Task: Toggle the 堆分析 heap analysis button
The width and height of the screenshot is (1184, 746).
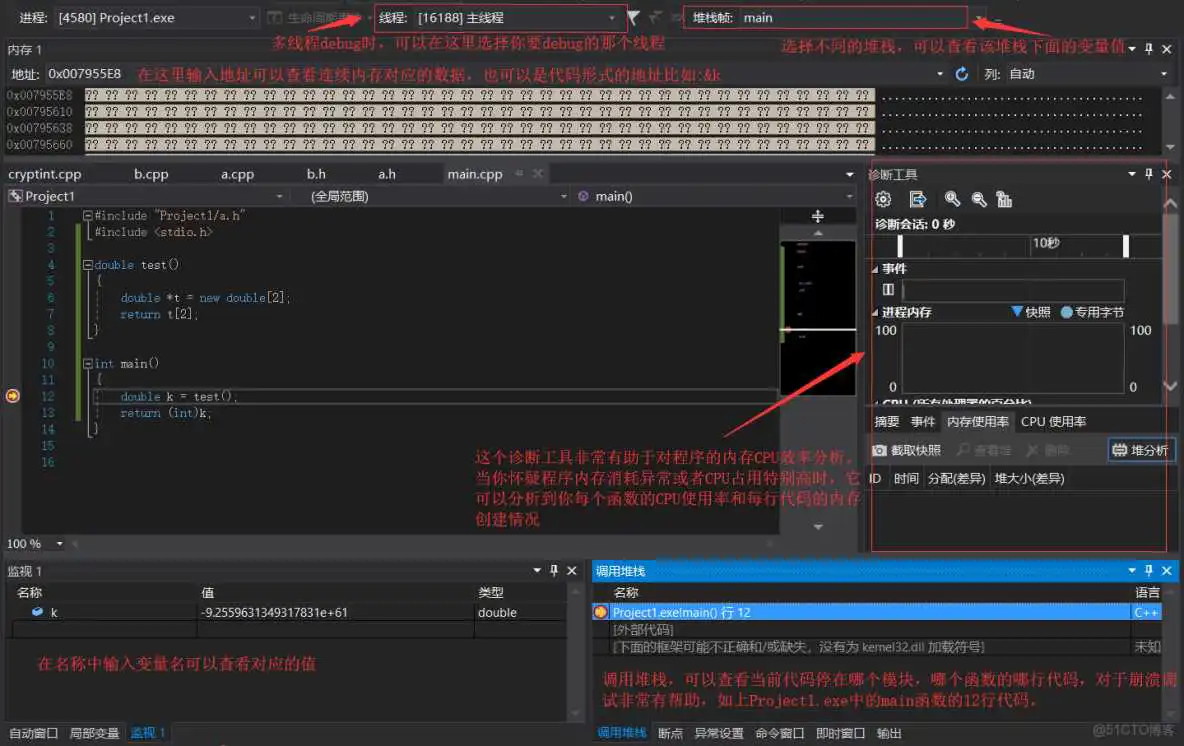Action: pyautogui.click(x=1141, y=449)
